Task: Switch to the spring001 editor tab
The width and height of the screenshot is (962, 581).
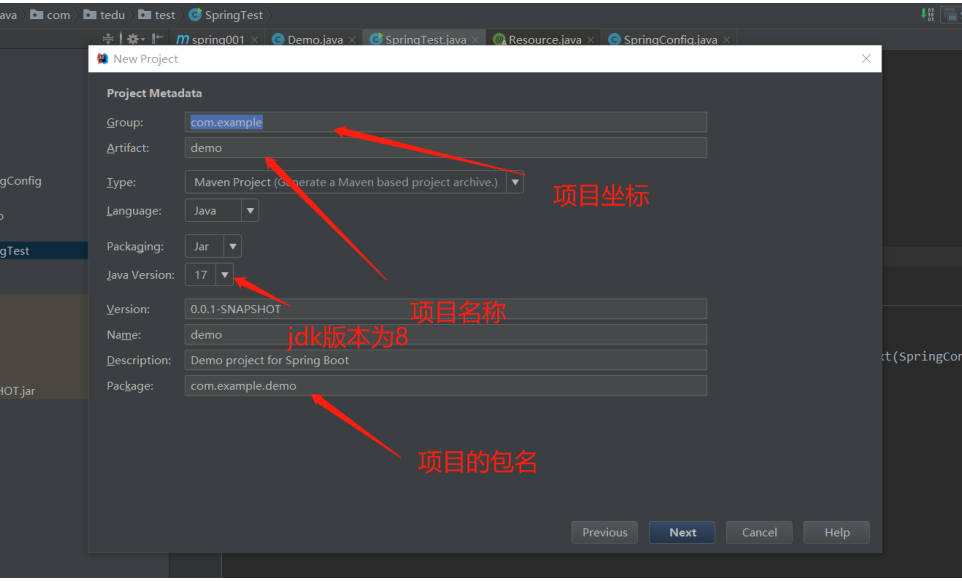Action: 218,40
